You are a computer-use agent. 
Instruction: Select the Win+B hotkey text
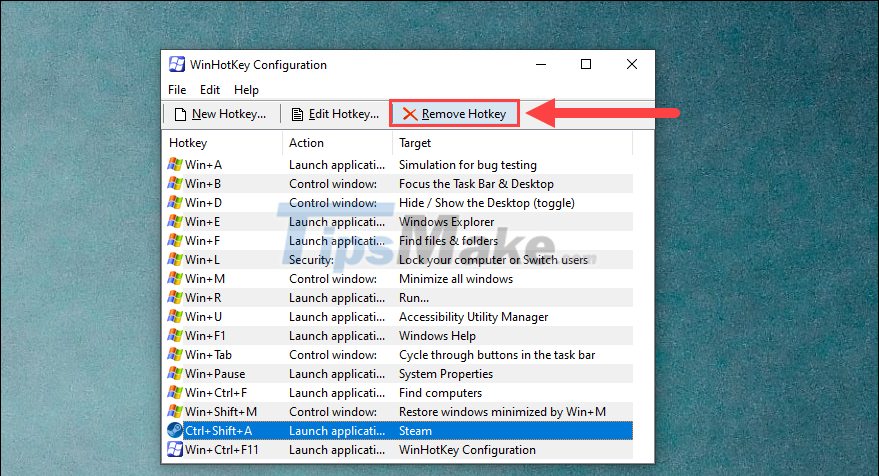click(x=203, y=184)
